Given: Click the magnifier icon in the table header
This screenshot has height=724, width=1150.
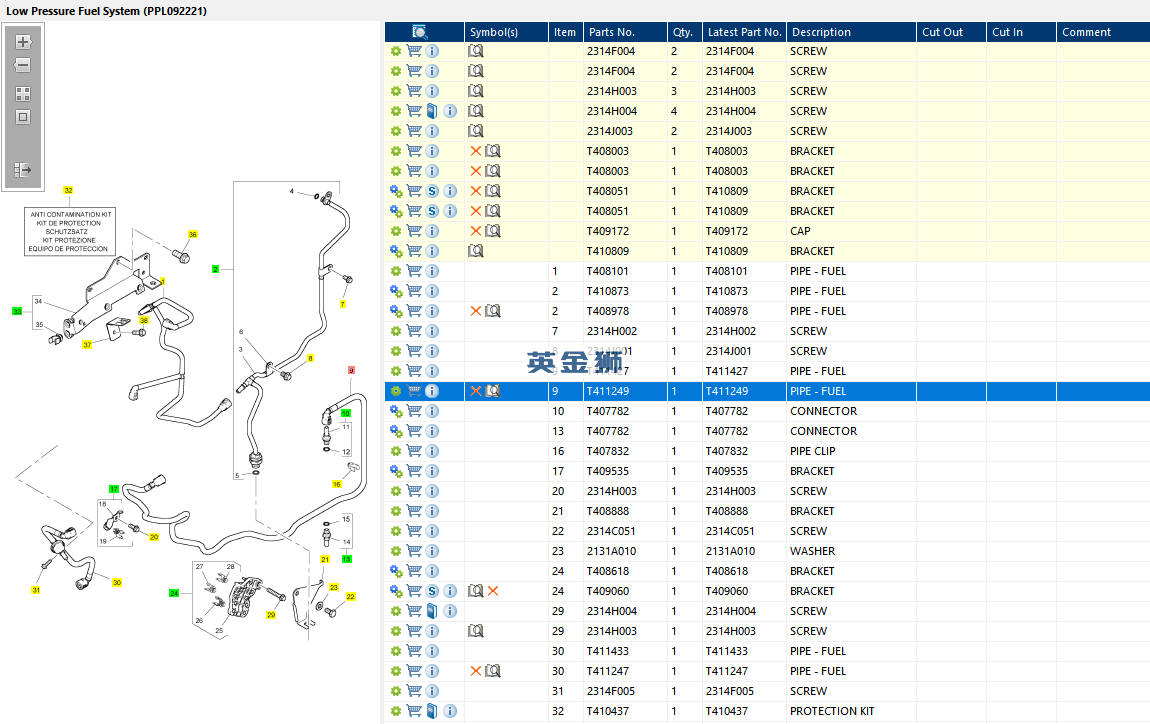Looking at the screenshot, I should click(420, 32).
